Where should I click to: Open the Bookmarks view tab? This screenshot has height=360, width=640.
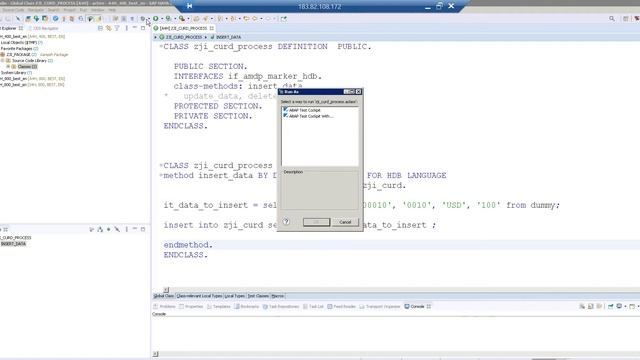247,307
